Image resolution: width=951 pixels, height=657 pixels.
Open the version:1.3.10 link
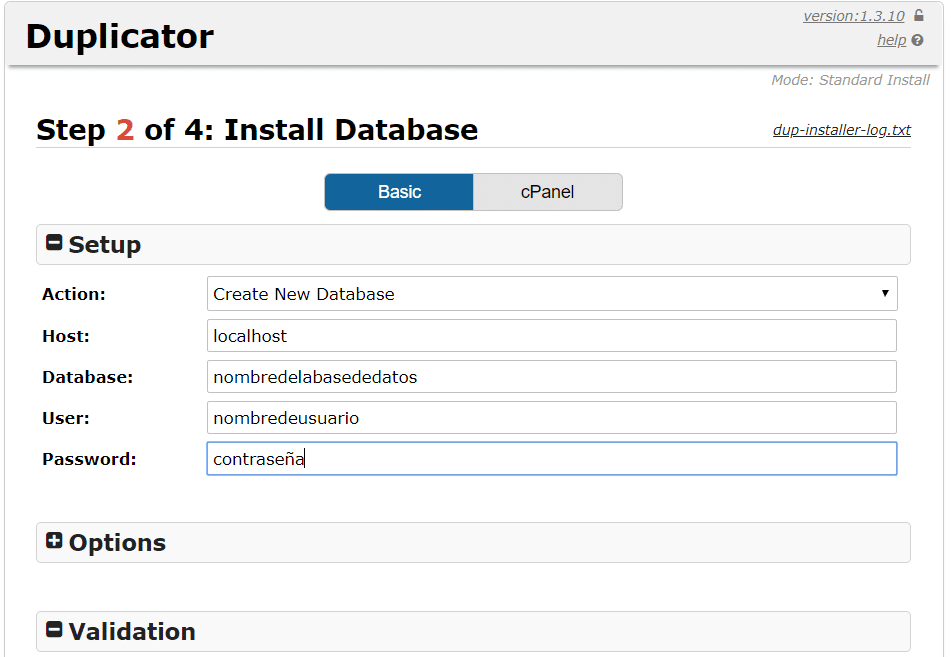coord(854,16)
